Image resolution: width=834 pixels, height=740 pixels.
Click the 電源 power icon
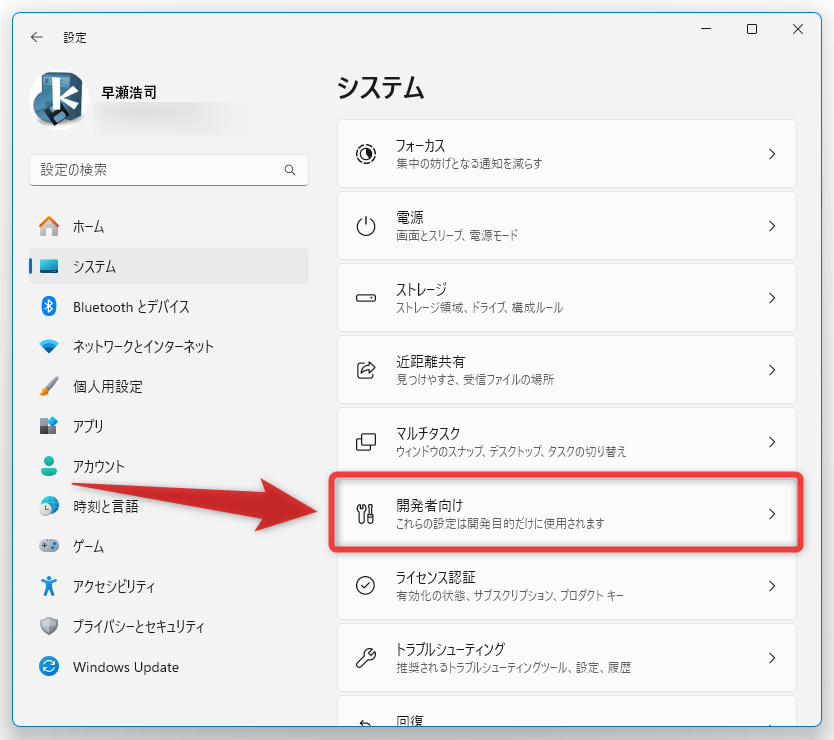[366, 226]
